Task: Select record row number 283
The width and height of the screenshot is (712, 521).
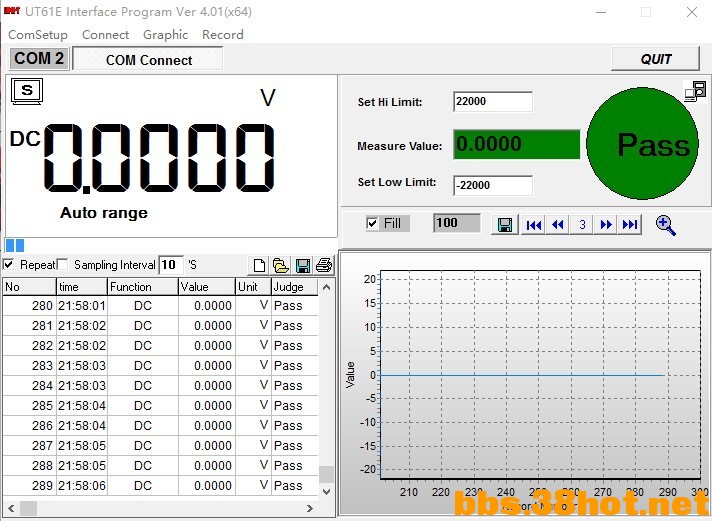Action: pyautogui.click(x=160, y=366)
